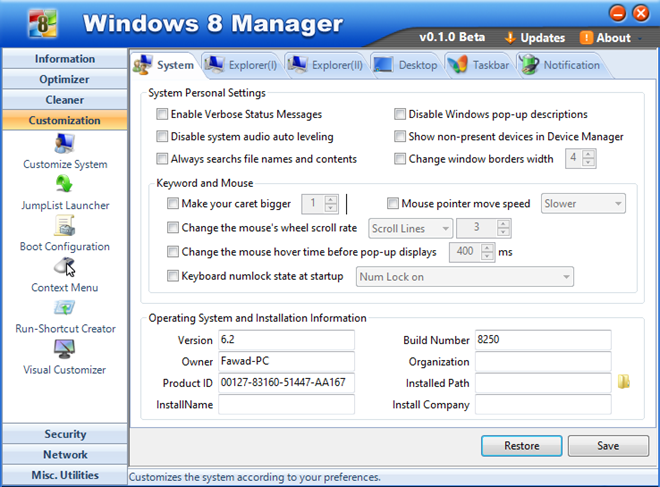Switch to the Explorer(II) tab
660x487 pixels.
pyautogui.click(x=326, y=65)
